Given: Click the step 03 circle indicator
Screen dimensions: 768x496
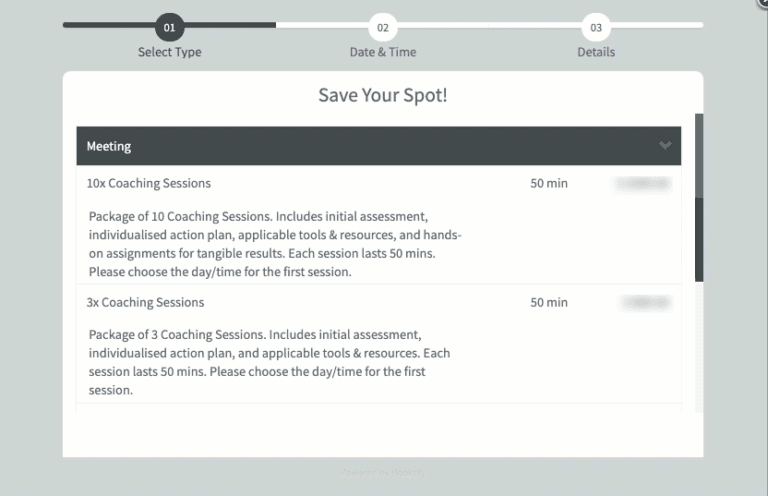Looking at the screenshot, I should (596, 27).
